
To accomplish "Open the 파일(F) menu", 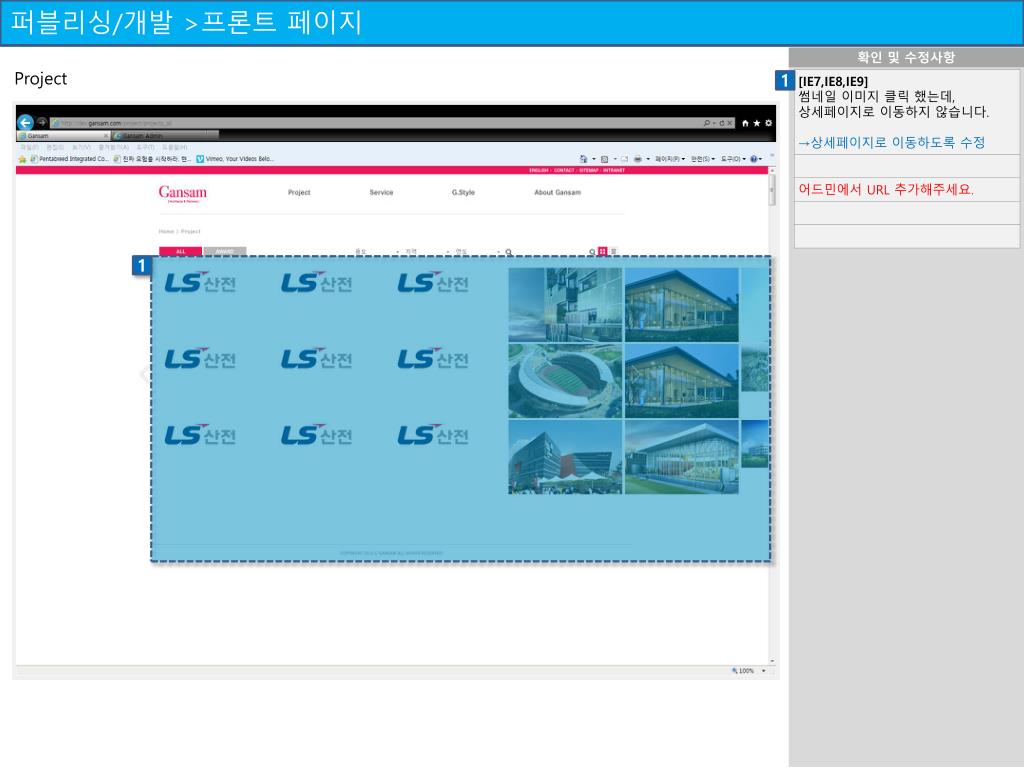I will (x=29, y=148).
